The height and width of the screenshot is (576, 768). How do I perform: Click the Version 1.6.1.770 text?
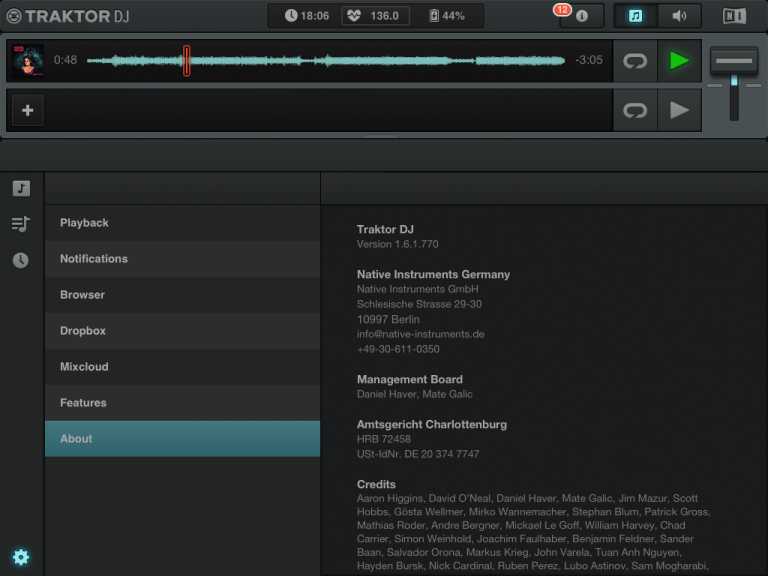click(397, 244)
